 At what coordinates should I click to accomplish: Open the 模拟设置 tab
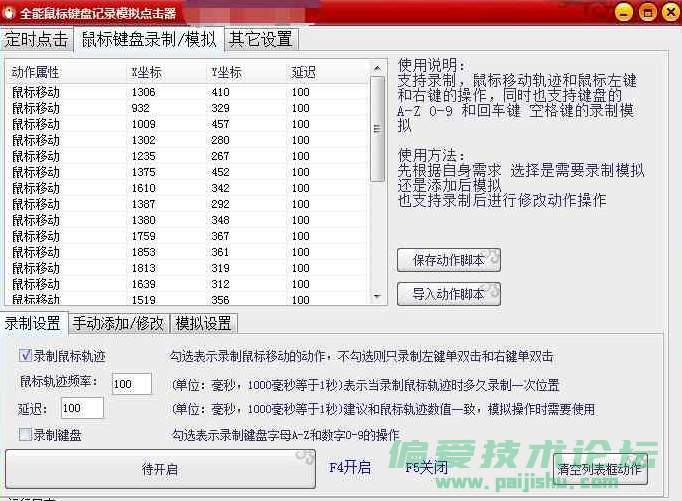pyautogui.click(x=204, y=323)
